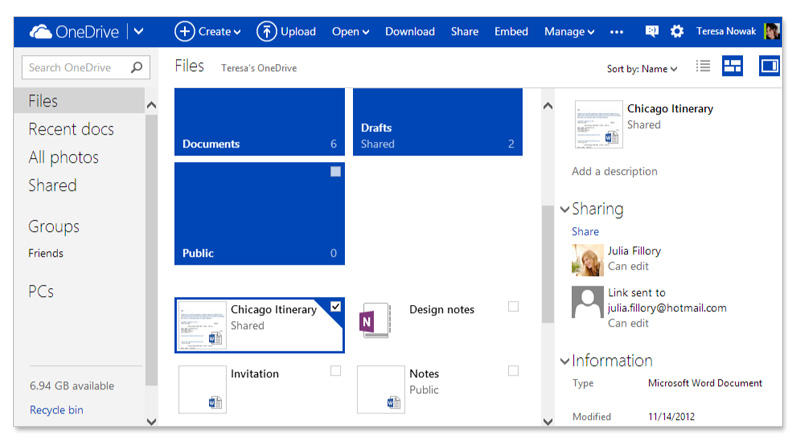Screen dimensions: 799x440
Task: Click Julia Fillory's photo
Action: pyautogui.click(x=588, y=260)
